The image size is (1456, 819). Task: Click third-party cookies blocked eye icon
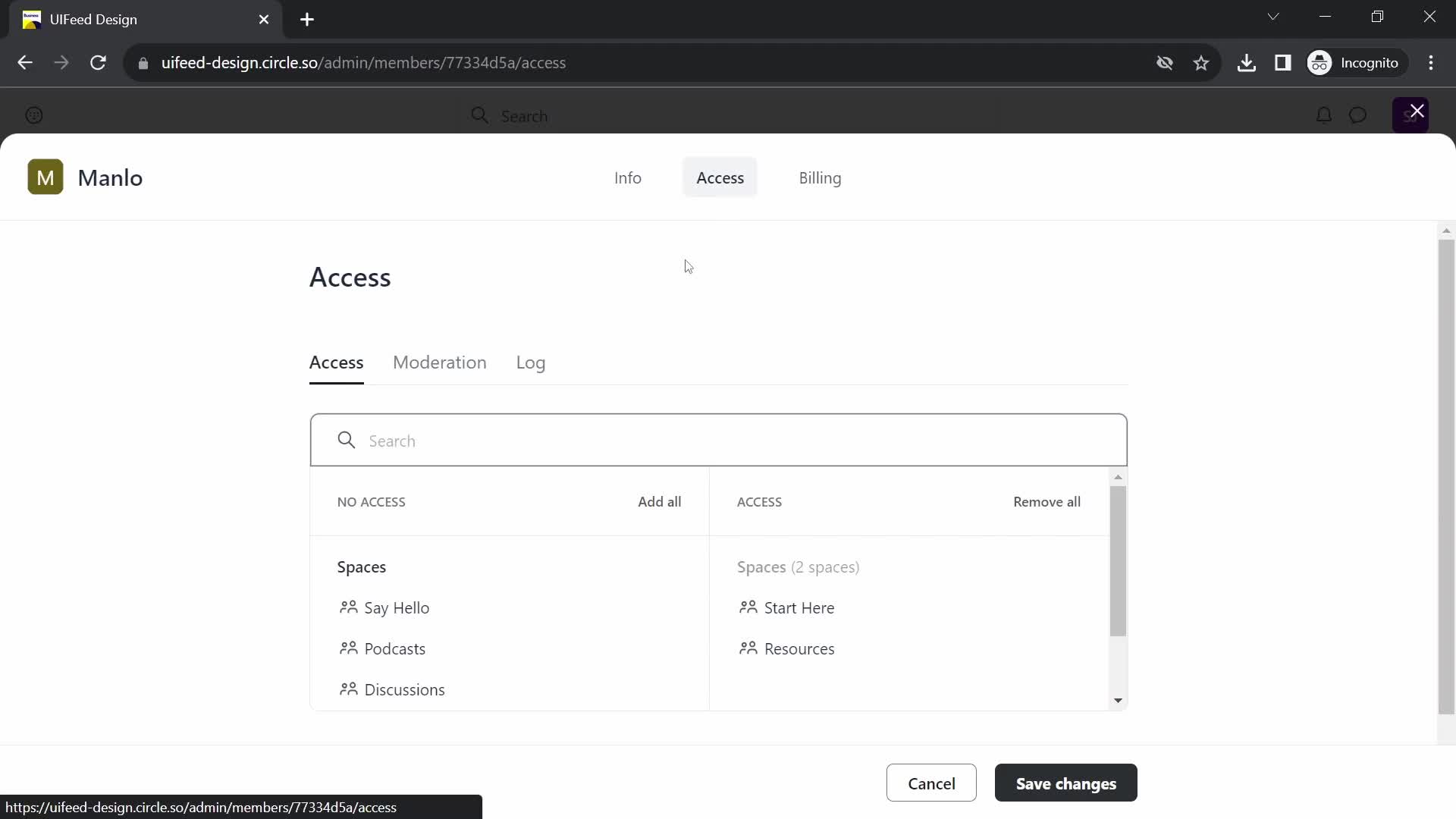point(1165,63)
